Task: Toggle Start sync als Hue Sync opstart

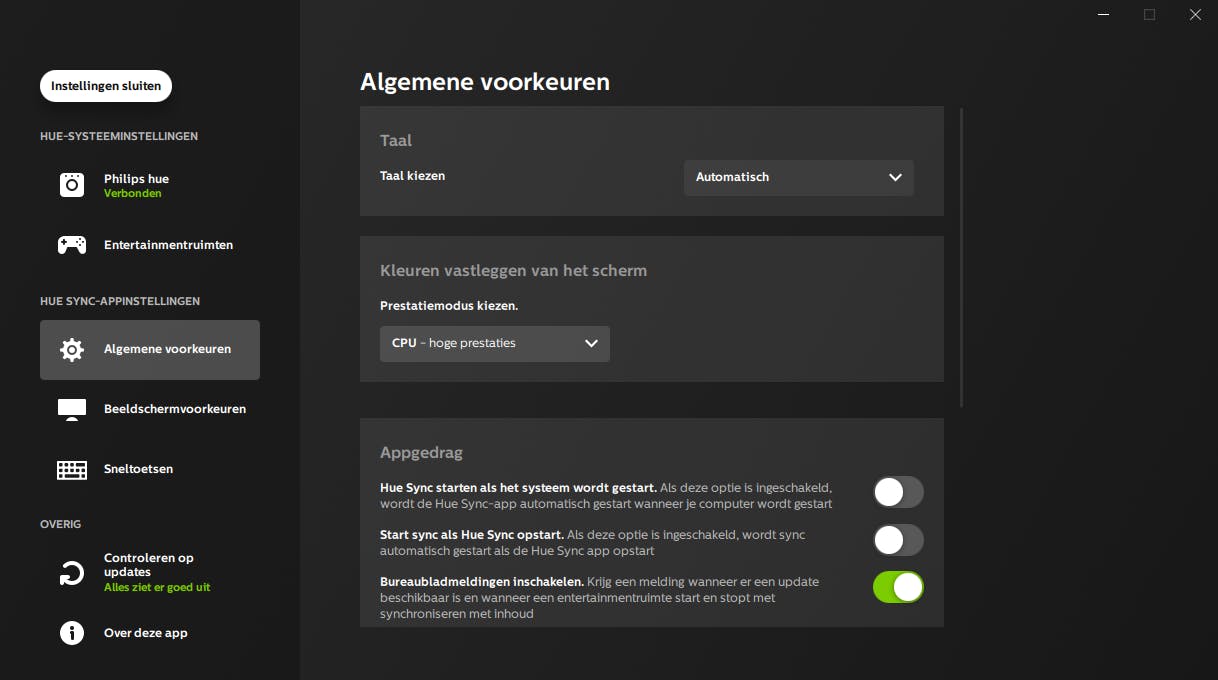Action: tap(898, 540)
